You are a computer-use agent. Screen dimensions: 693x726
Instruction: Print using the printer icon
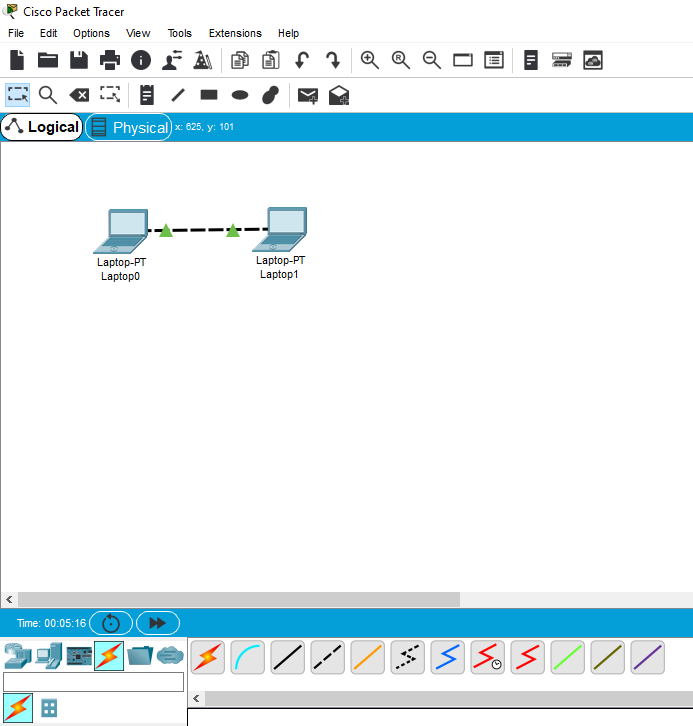point(110,60)
